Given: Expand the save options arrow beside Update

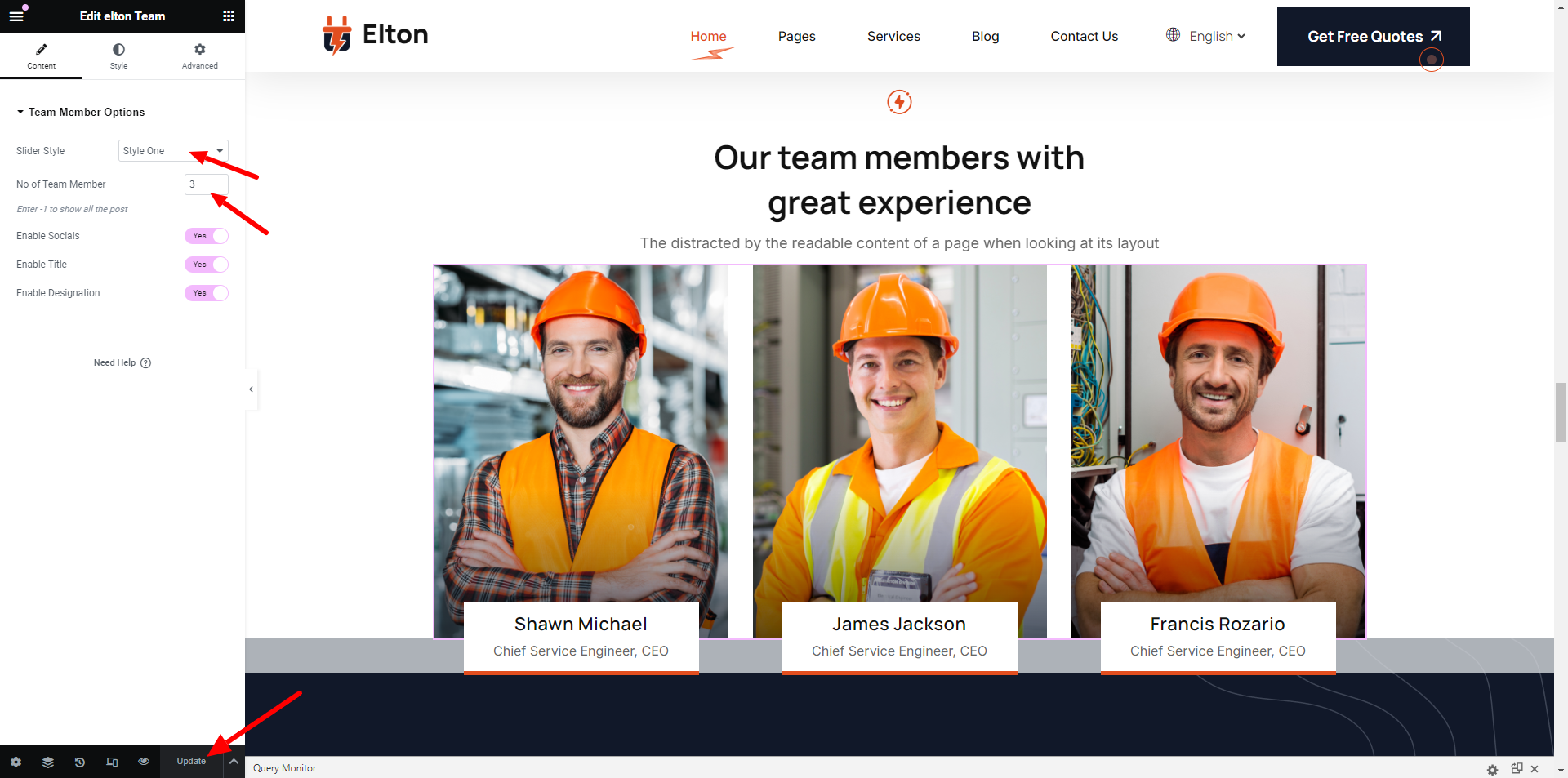Looking at the screenshot, I should point(234,762).
